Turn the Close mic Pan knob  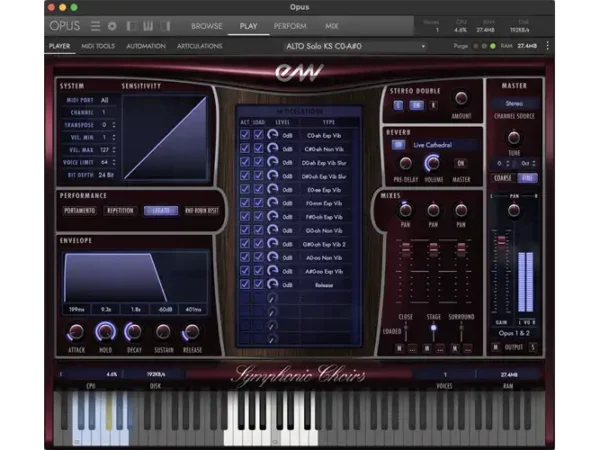tap(406, 210)
